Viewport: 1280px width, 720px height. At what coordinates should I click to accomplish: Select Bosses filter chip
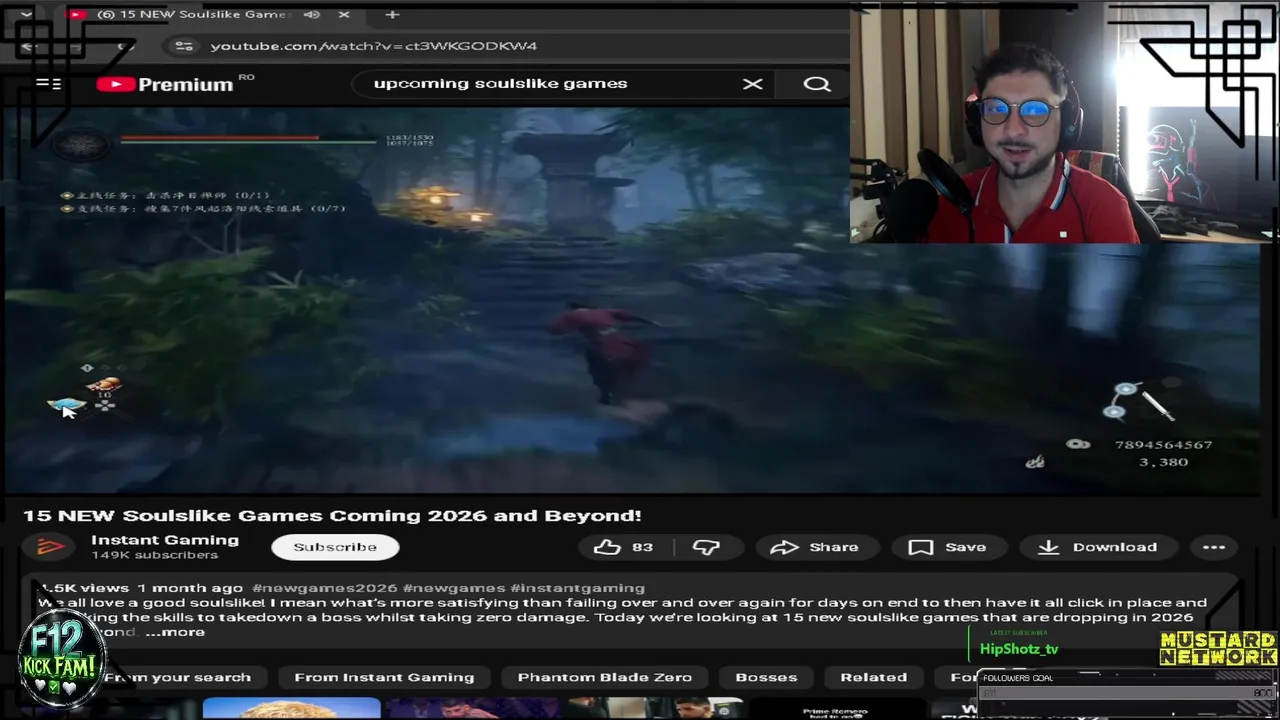coord(766,677)
